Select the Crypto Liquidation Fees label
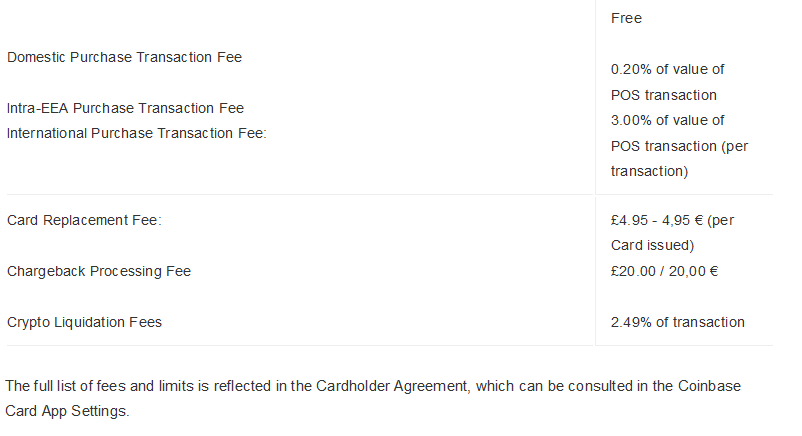Viewport: 802px width, 436px height. tap(84, 322)
